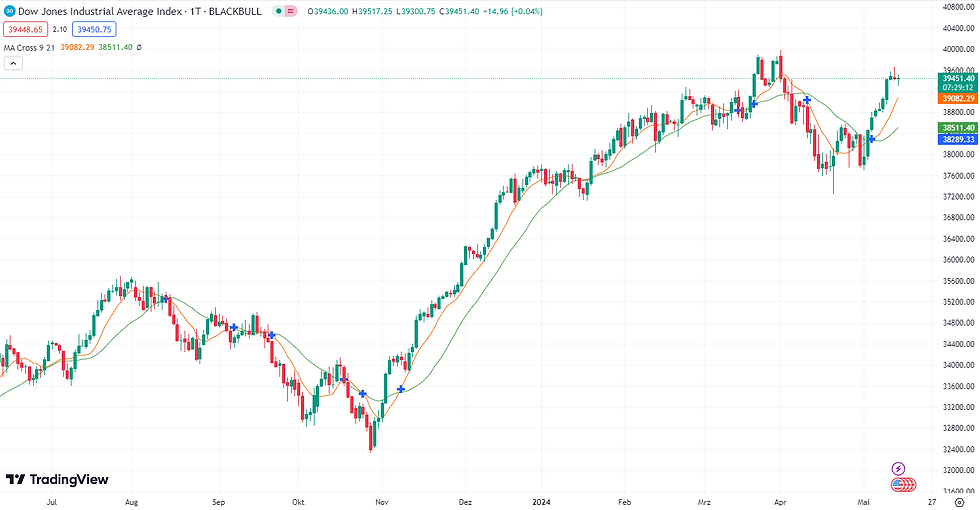Click the pink approximate-data indicator icon
980x510 pixels.
291,11
